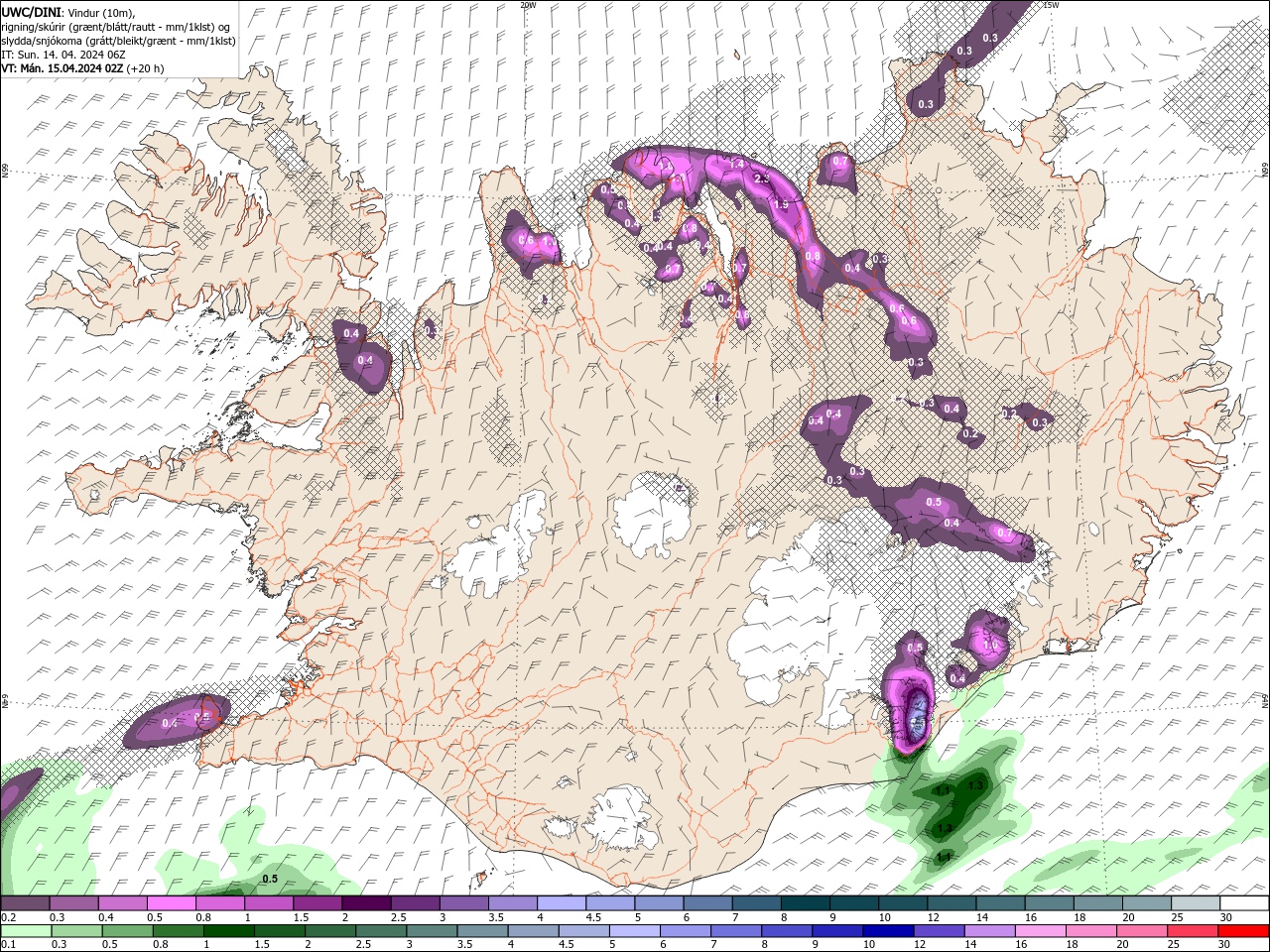Viewport: 1270px width, 952px height.
Task: Click the darkest green rain swatch starting at 1
Action: [229, 931]
